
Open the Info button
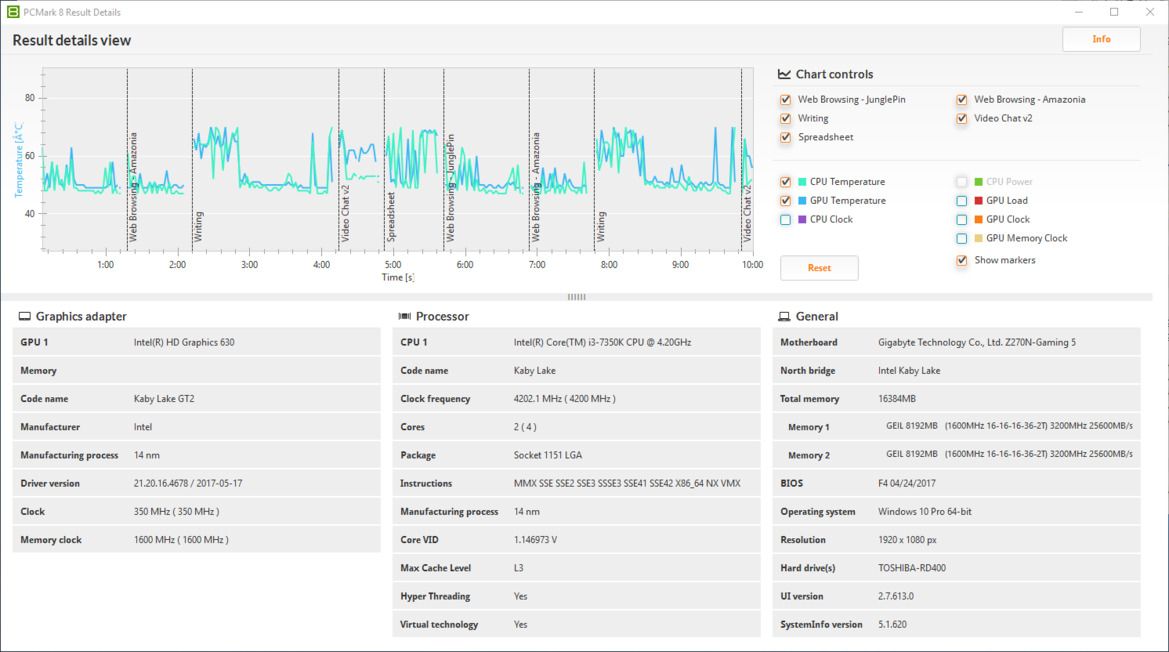click(x=1101, y=39)
